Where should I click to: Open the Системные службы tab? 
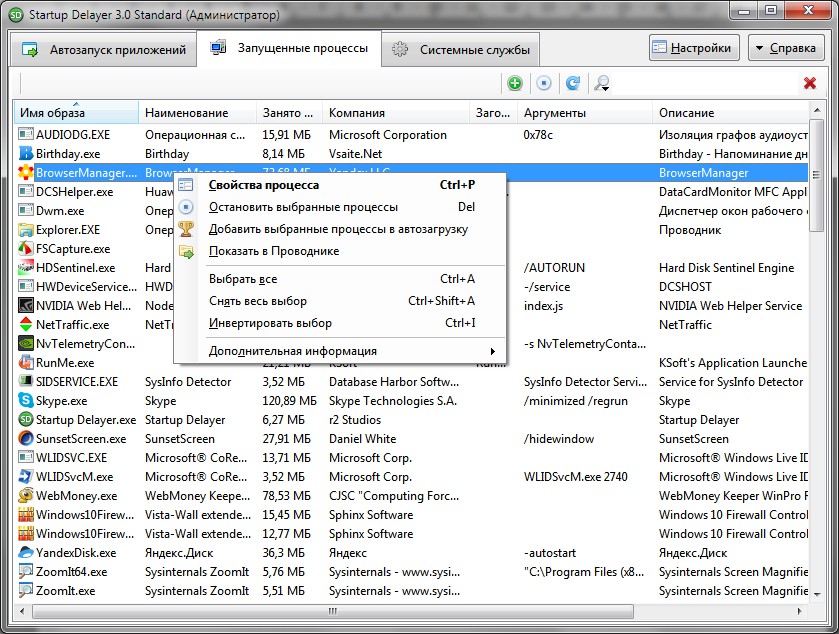(x=461, y=50)
